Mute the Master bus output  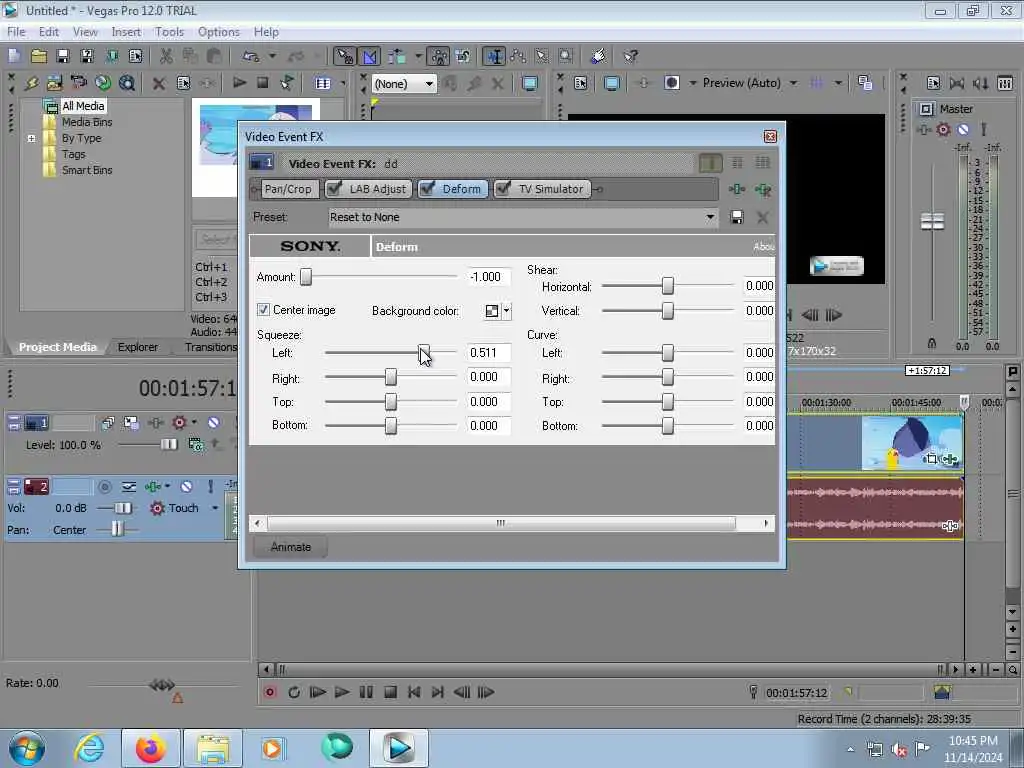(x=963, y=129)
